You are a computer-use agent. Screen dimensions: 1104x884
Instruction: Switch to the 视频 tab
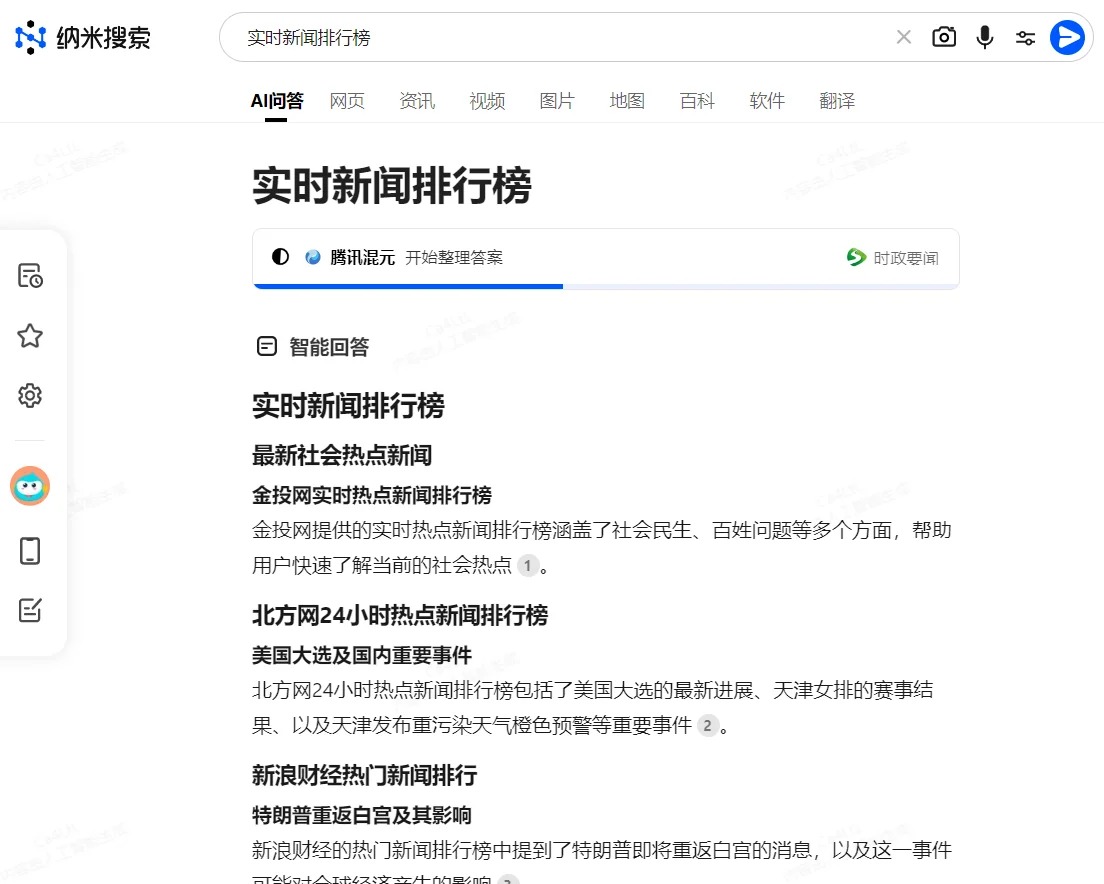pyautogui.click(x=487, y=100)
